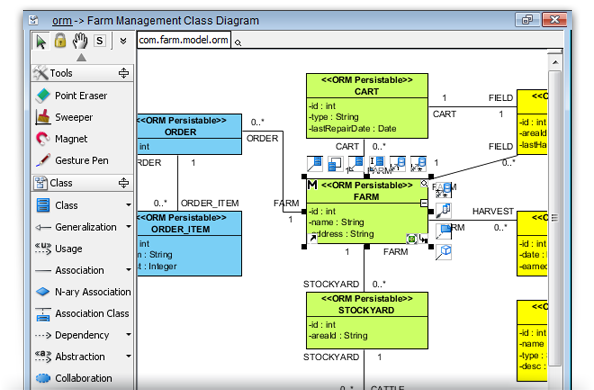The image size is (594, 390).
Task: Pick the Gesture Pen tool
Action: (x=72, y=160)
